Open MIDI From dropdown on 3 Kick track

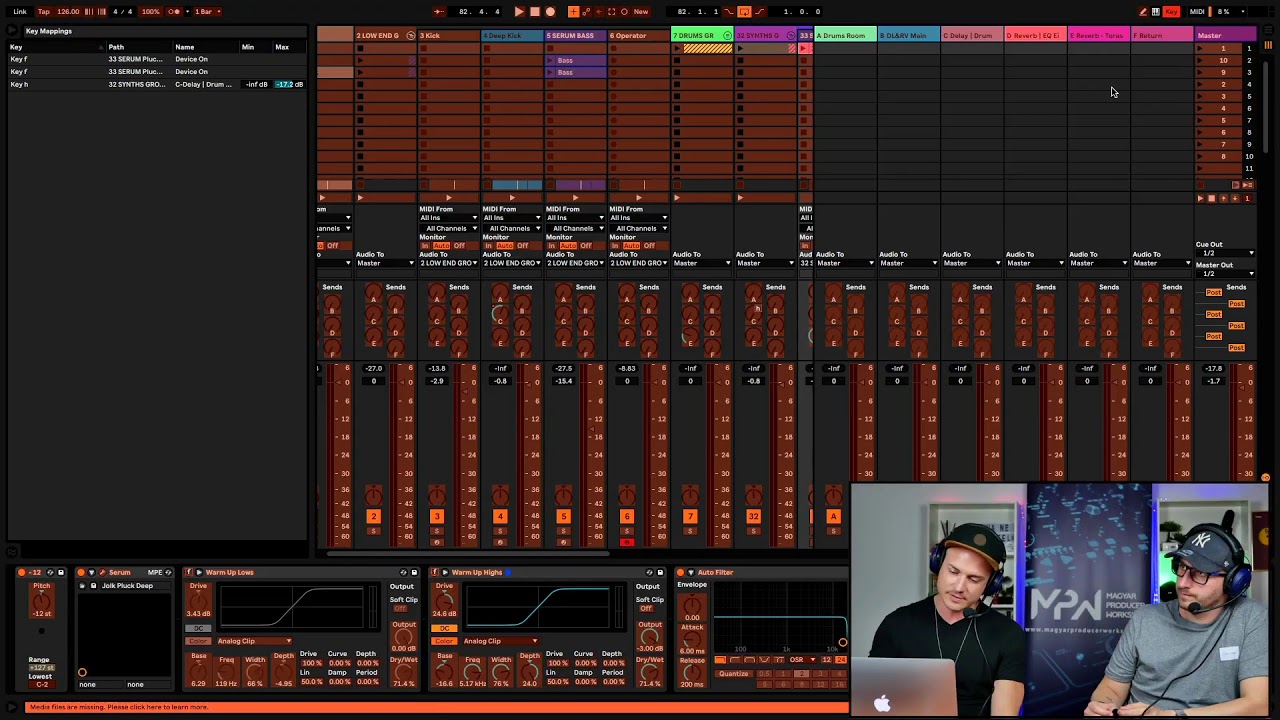(x=447, y=218)
